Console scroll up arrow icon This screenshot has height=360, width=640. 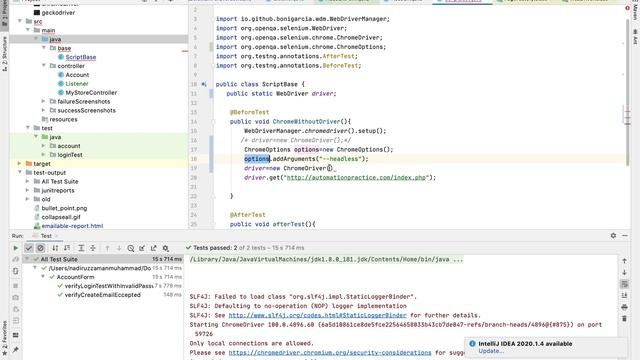point(624,261)
